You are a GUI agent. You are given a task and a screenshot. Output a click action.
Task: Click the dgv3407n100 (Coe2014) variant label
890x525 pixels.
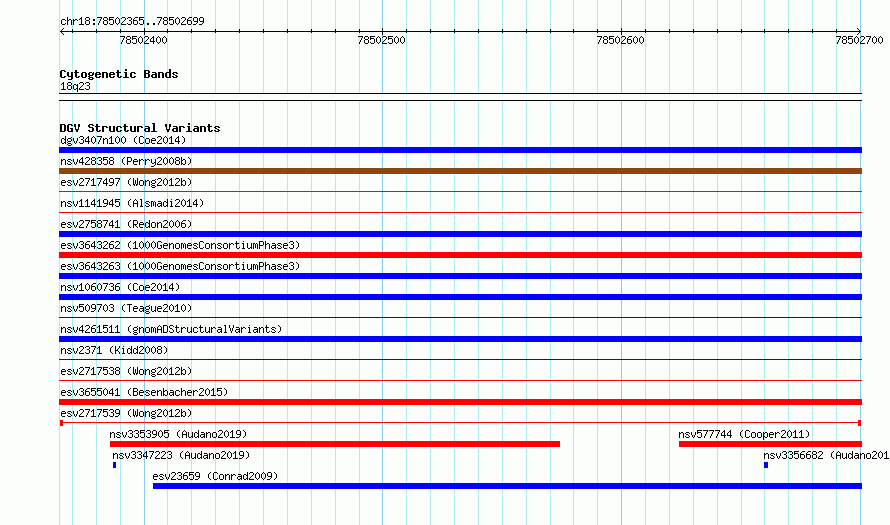[x=123, y=140]
